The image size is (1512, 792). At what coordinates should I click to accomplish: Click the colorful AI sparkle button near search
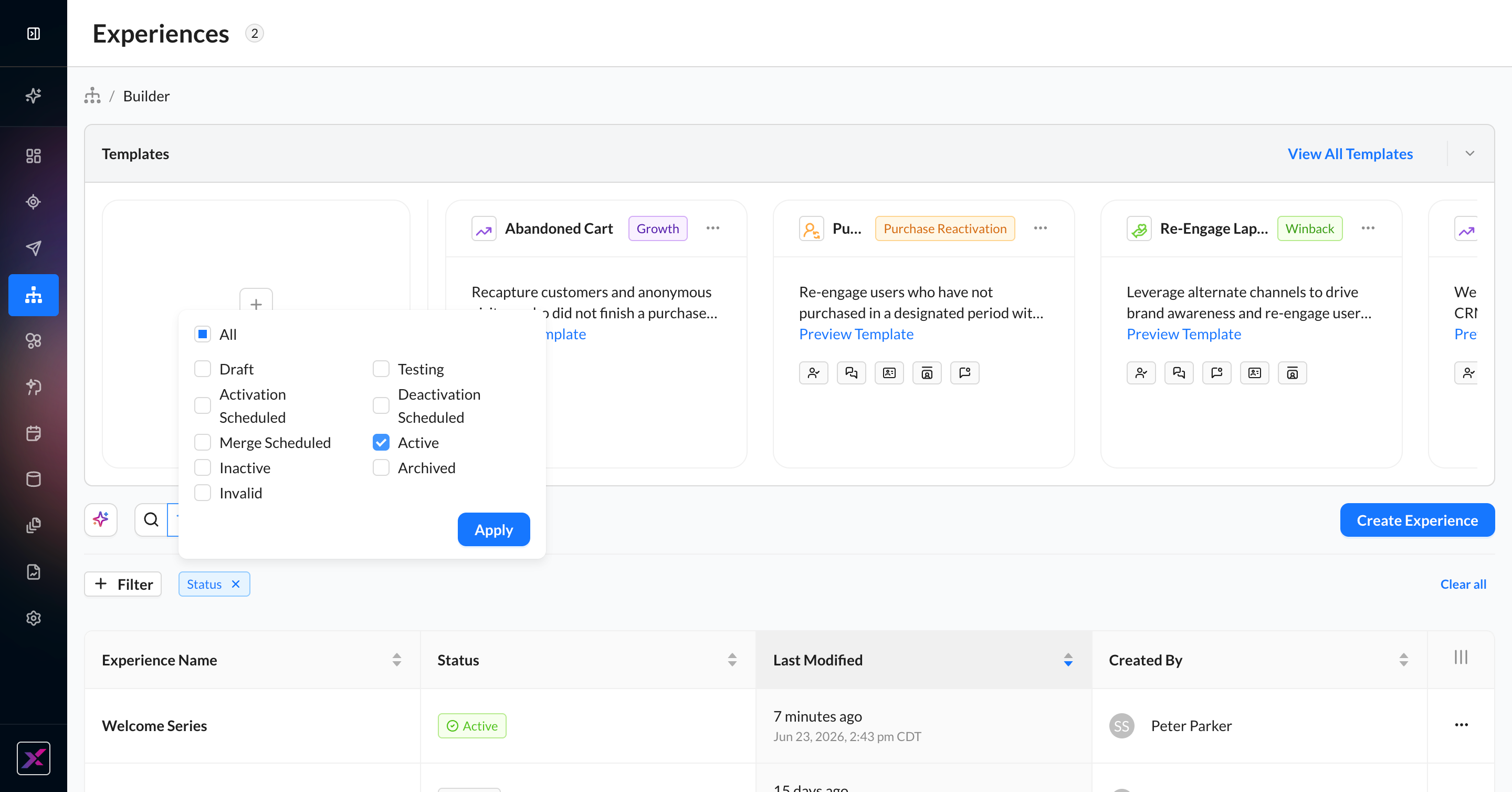pos(101,519)
